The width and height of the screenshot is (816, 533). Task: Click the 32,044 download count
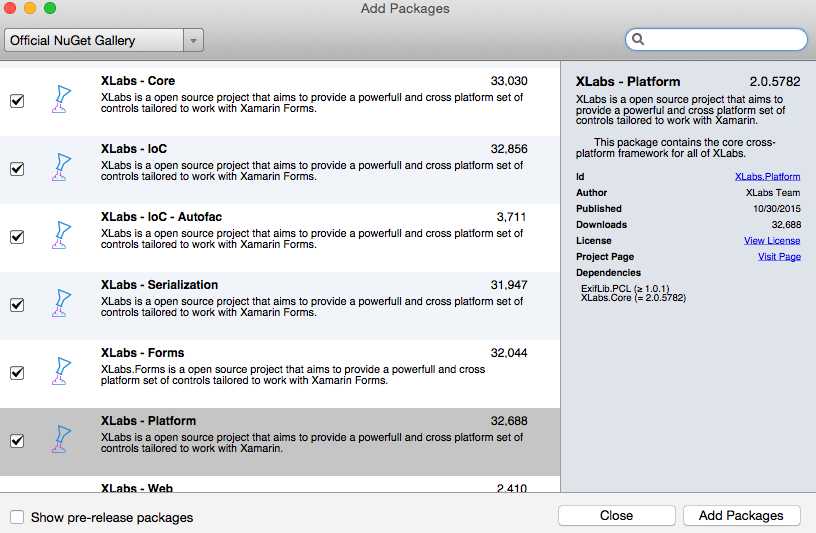tap(509, 353)
